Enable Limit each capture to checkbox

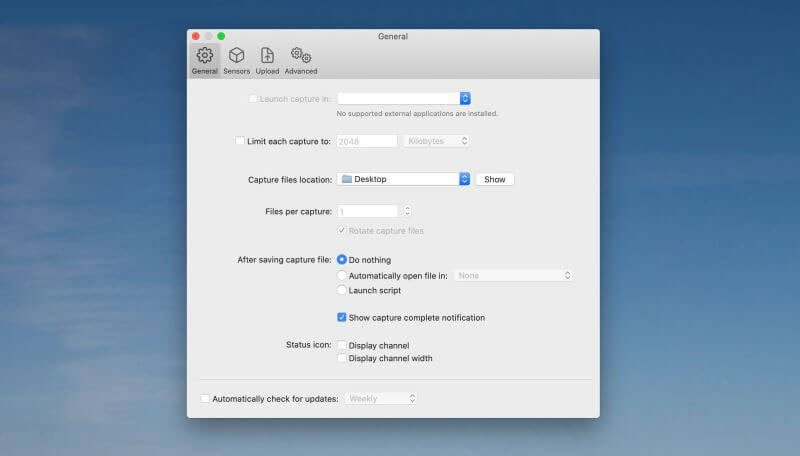tap(240, 141)
